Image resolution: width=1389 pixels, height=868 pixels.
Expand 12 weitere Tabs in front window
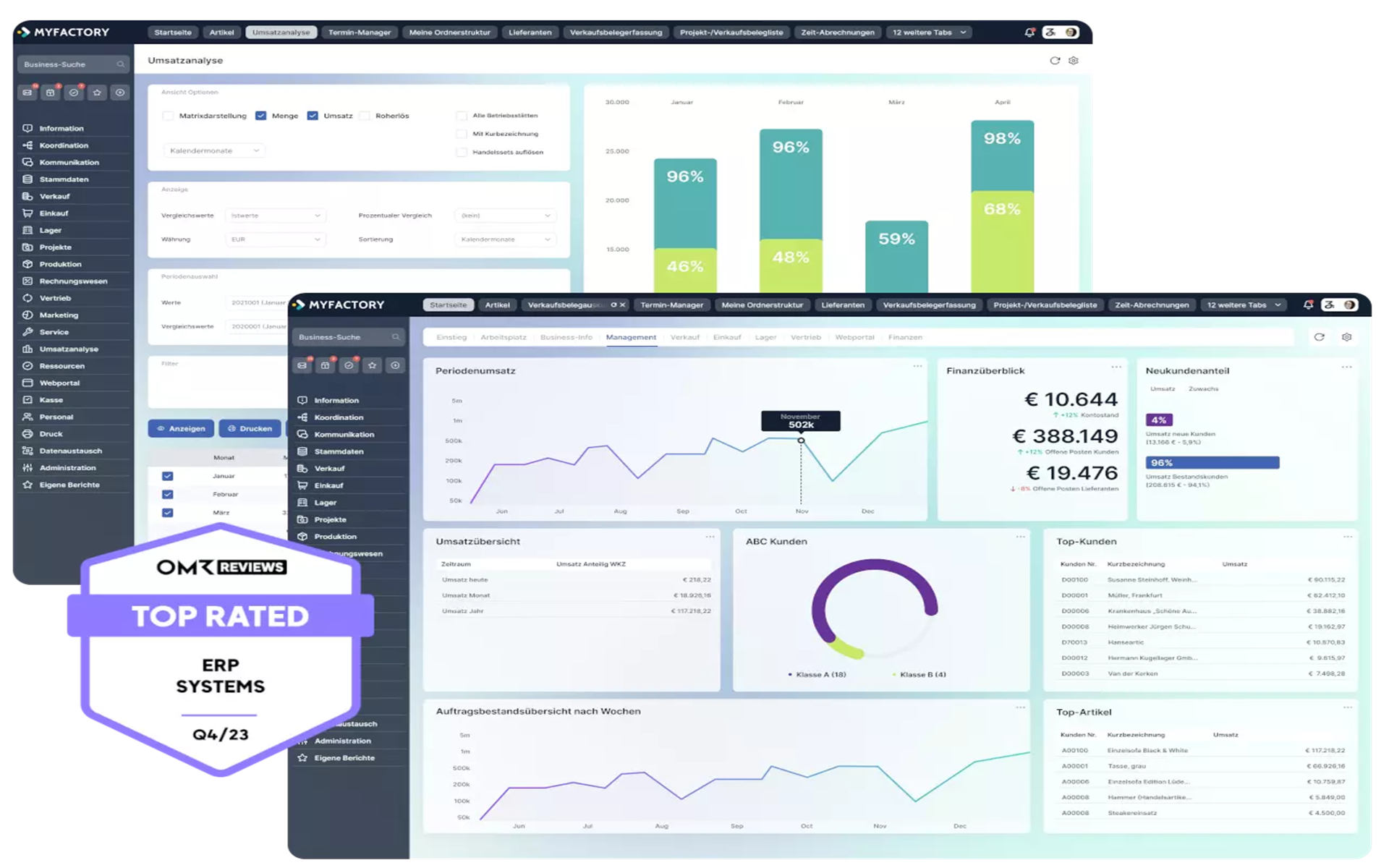[1244, 305]
